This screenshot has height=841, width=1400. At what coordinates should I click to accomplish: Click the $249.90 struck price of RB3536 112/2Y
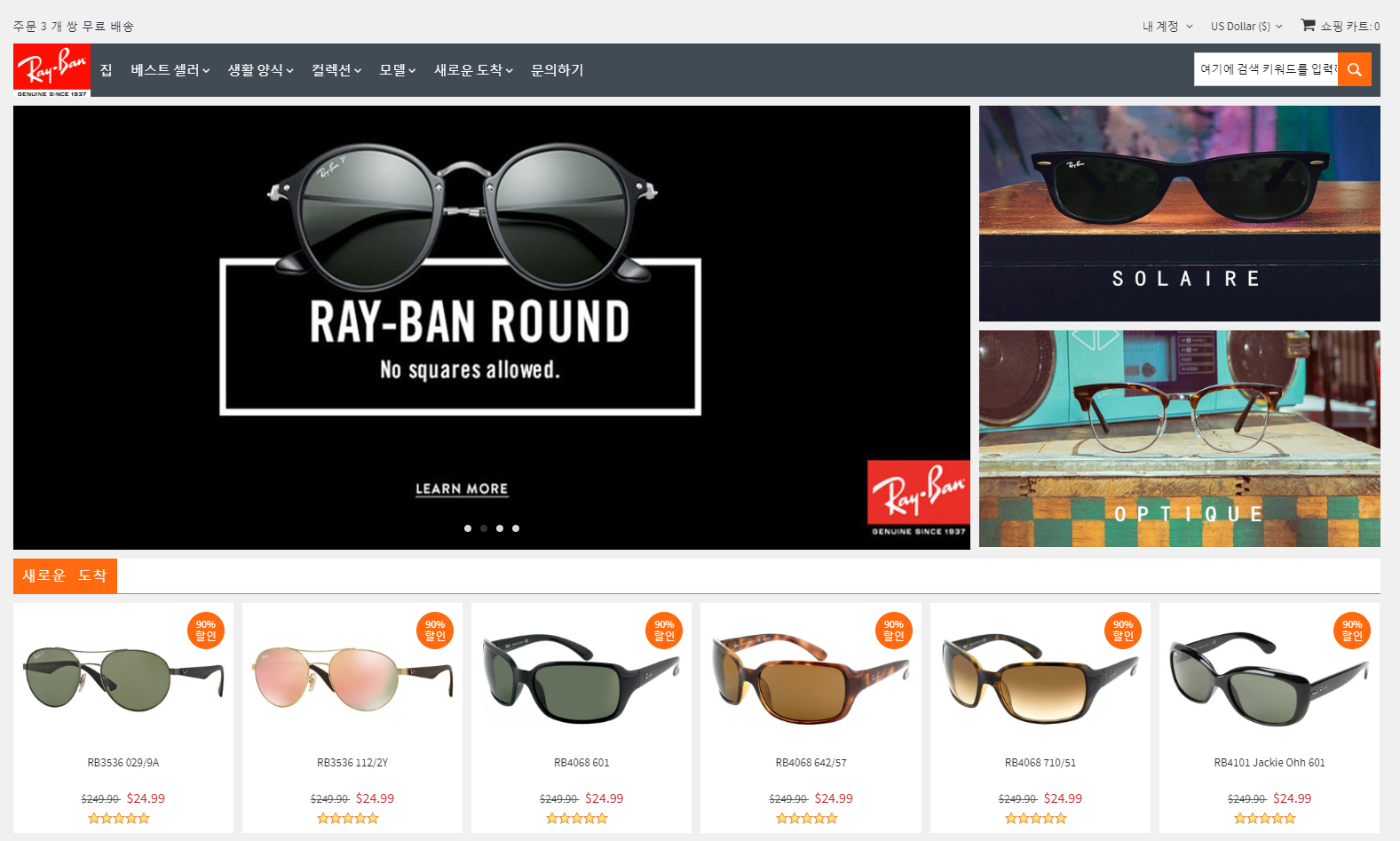pos(329,799)
